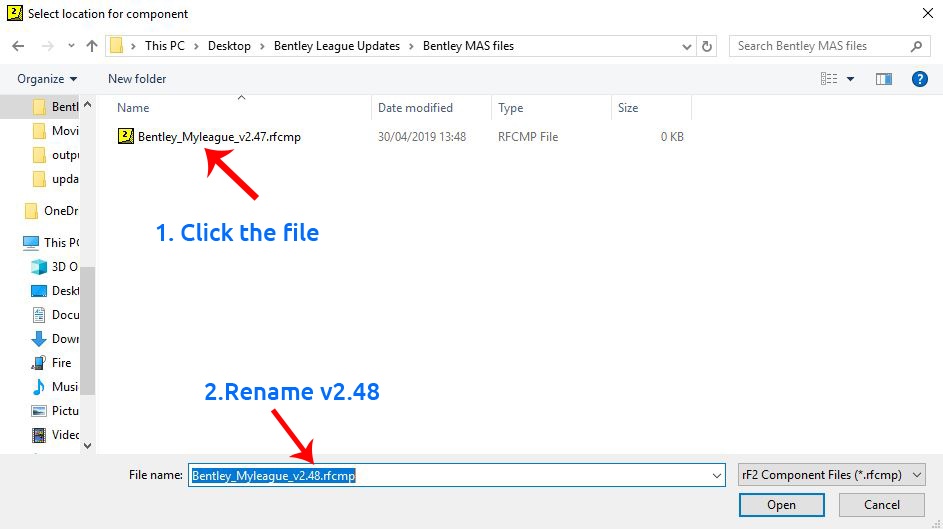
Task: Open Music in navigation pane
Action: point(54,387)
